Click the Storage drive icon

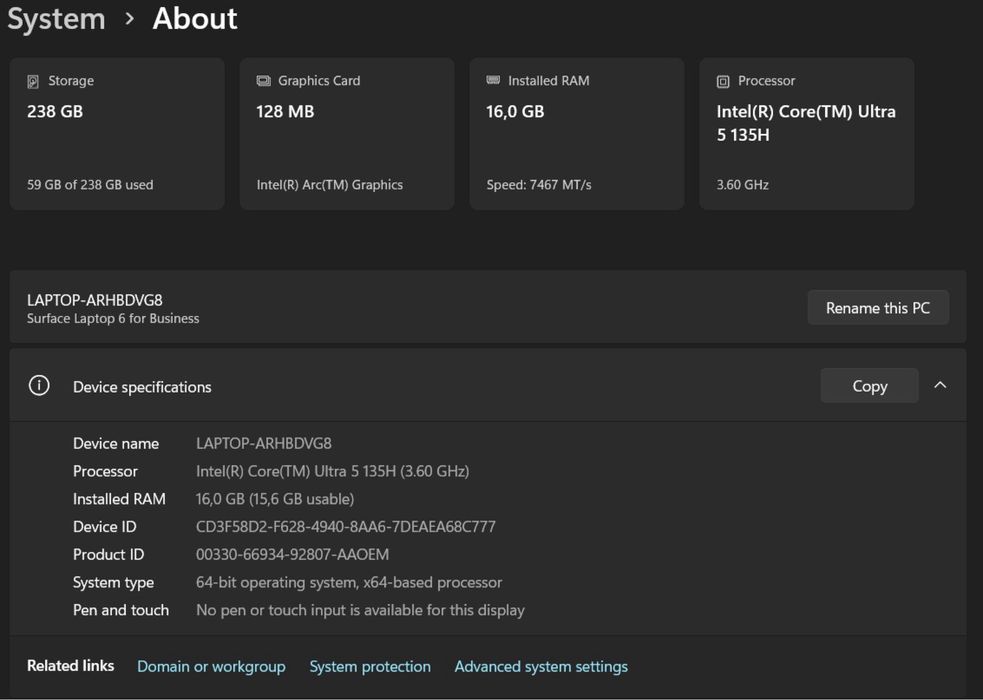(33, 81)
